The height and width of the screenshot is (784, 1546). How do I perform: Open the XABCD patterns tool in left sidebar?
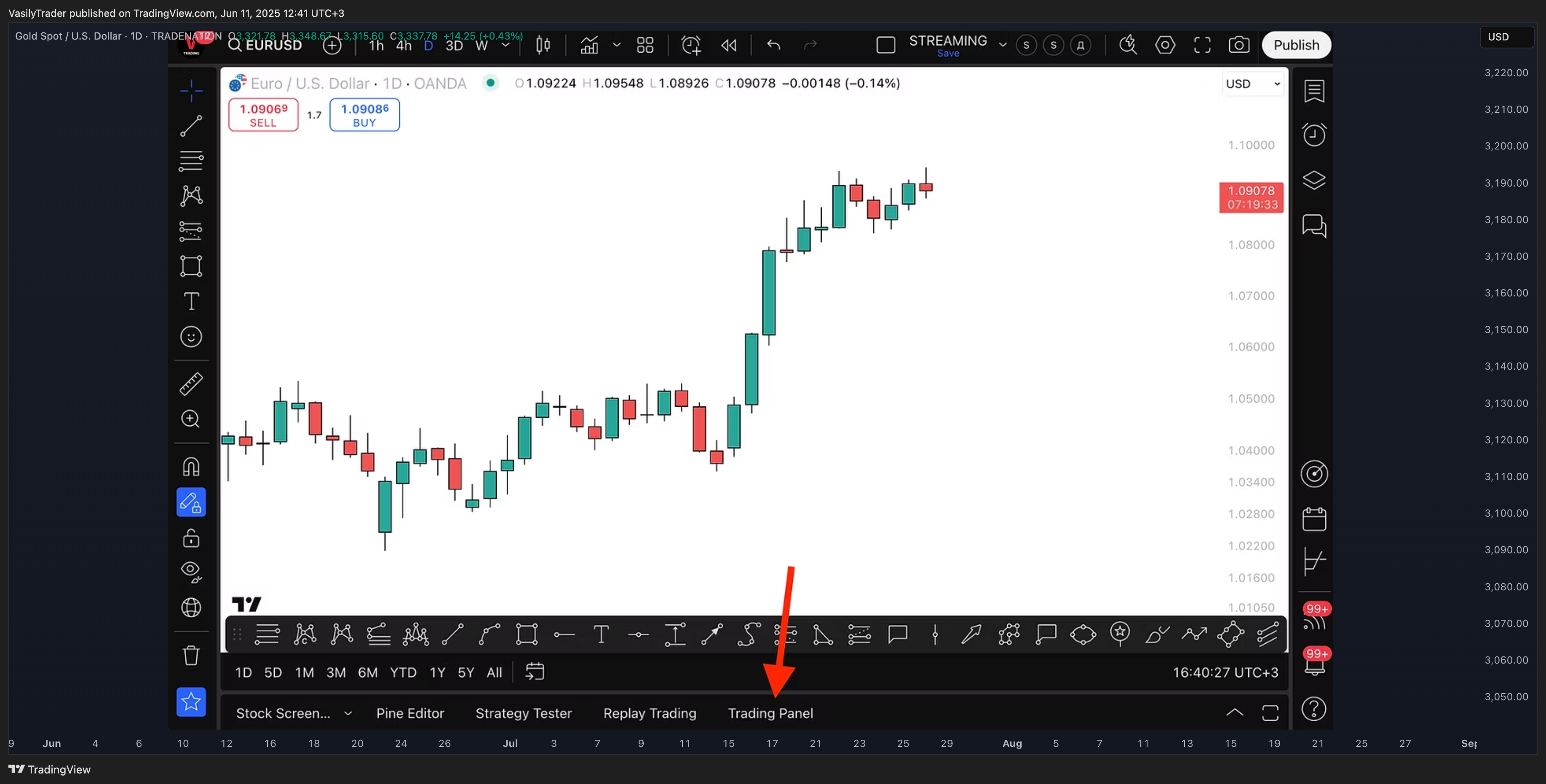click(191, 195)
